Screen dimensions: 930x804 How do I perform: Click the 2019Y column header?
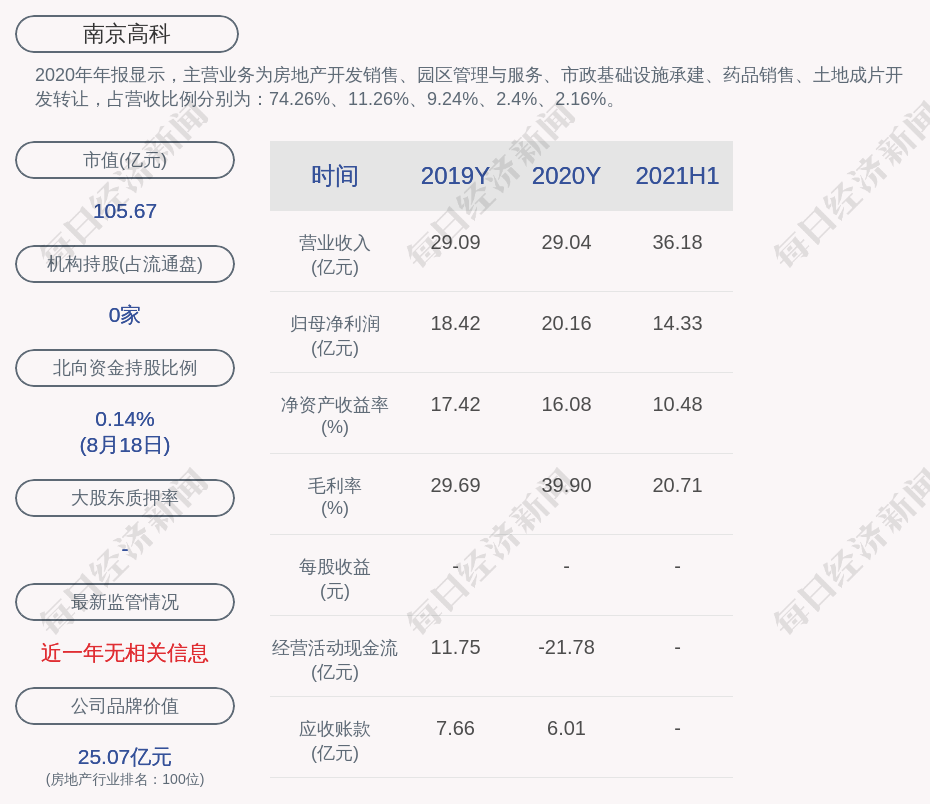point(456,176)
